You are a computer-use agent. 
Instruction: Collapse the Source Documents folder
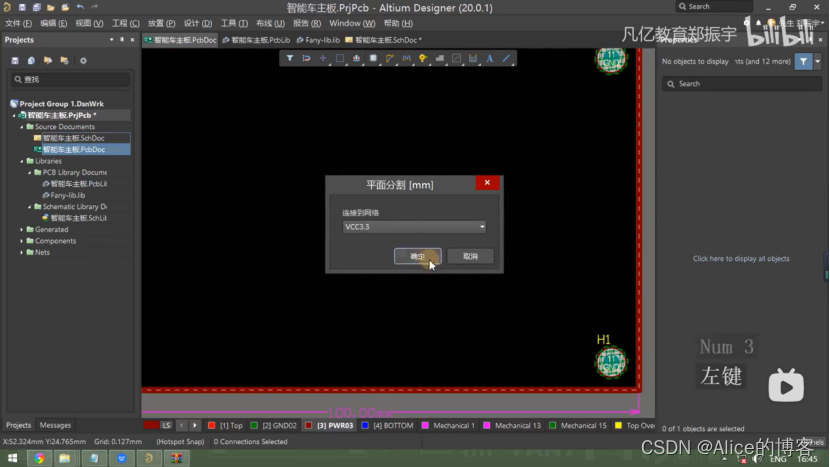pos(22,127)
